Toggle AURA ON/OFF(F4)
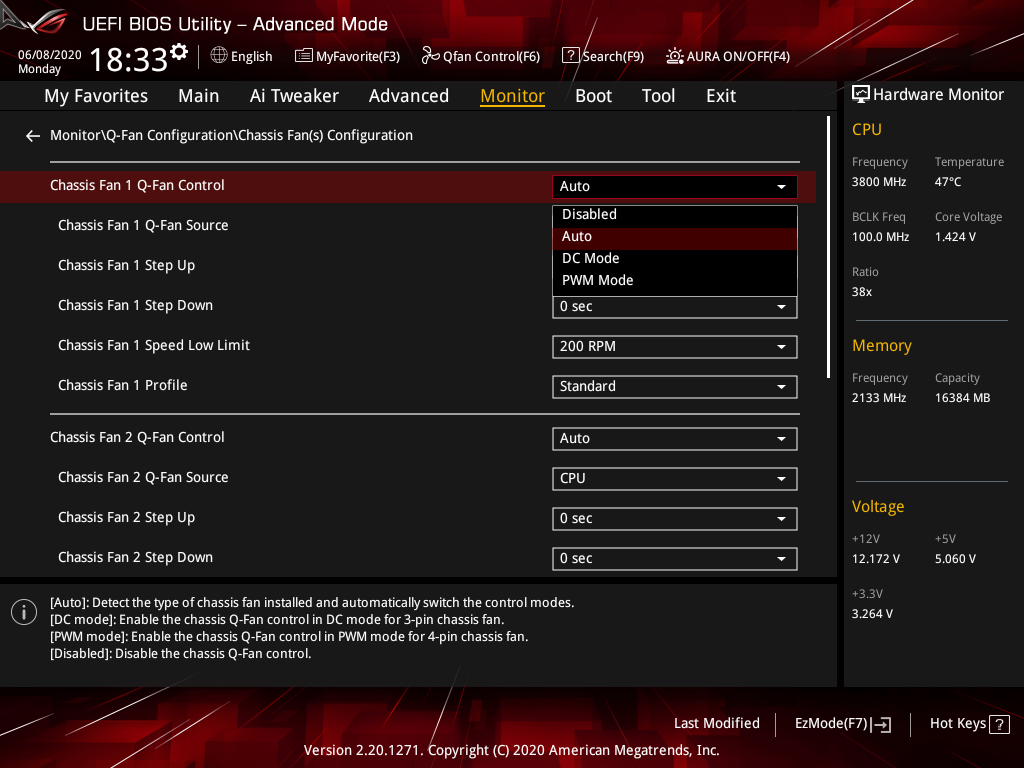This screenshot has height=768, width=1024. pyautogui.click(x=728, y=56)
